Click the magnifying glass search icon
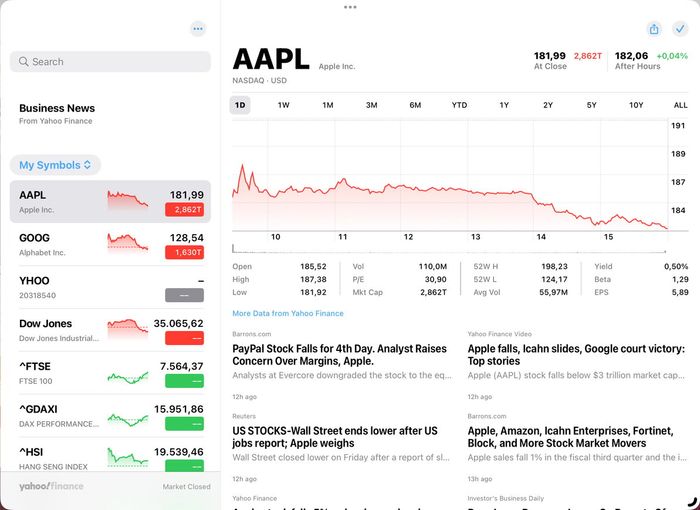The height and width of the screenshot is (510, 700). (24, 62)
